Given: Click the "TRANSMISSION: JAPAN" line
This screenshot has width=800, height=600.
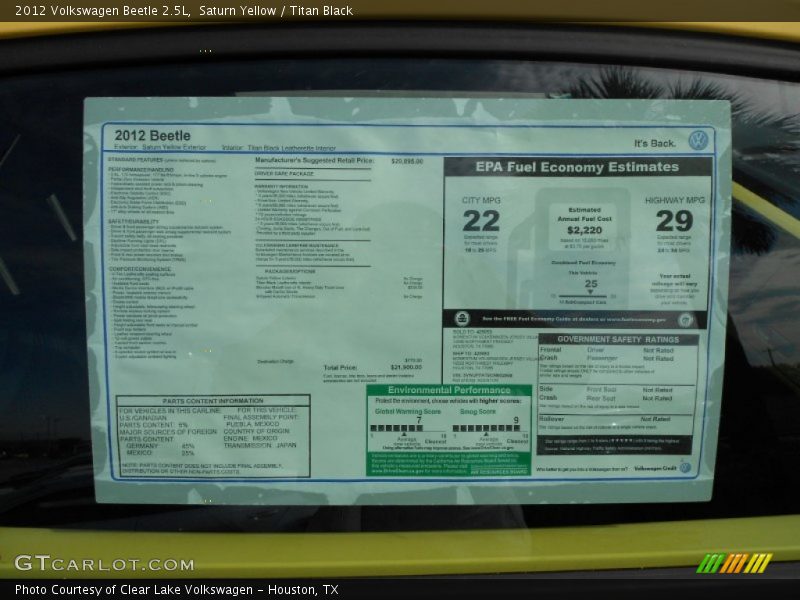Looking at the screenshot, I should [260, 445].
